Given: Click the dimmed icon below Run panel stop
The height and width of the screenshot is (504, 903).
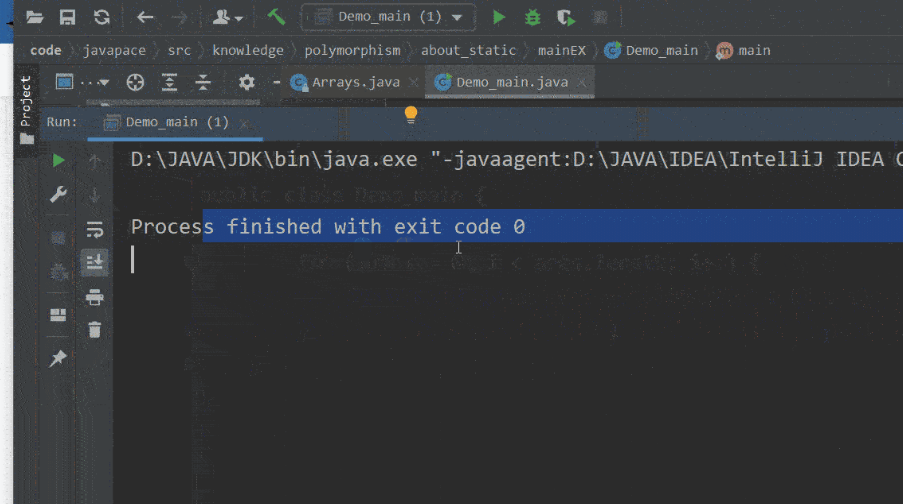Looking at the screenshot, I should pyautogui.click(x=58, y=271).
